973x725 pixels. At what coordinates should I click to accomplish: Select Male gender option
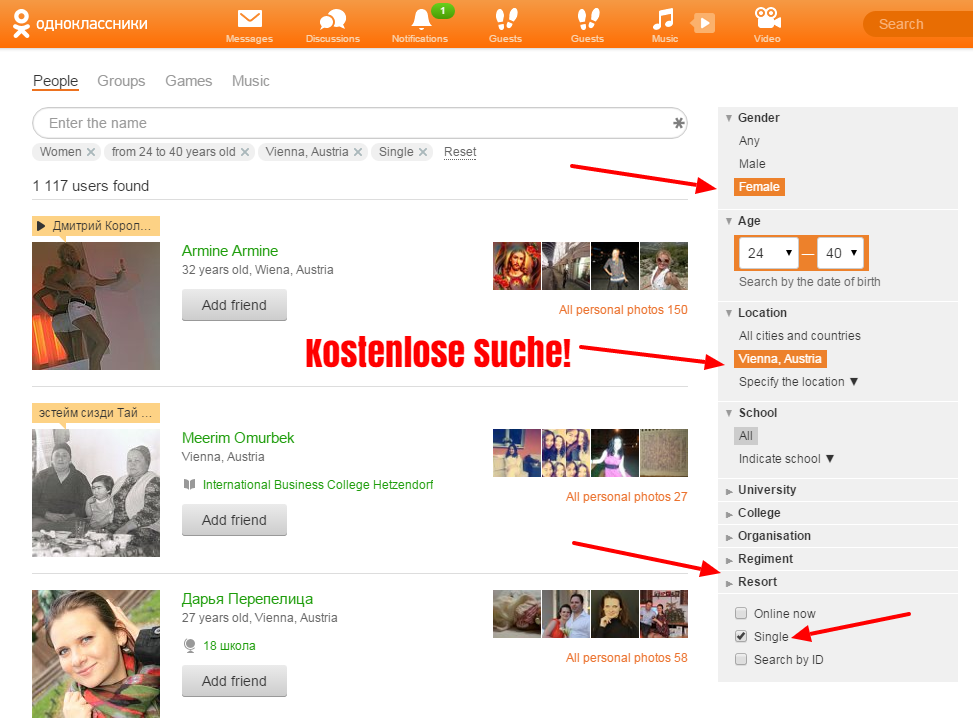point(752,164)
